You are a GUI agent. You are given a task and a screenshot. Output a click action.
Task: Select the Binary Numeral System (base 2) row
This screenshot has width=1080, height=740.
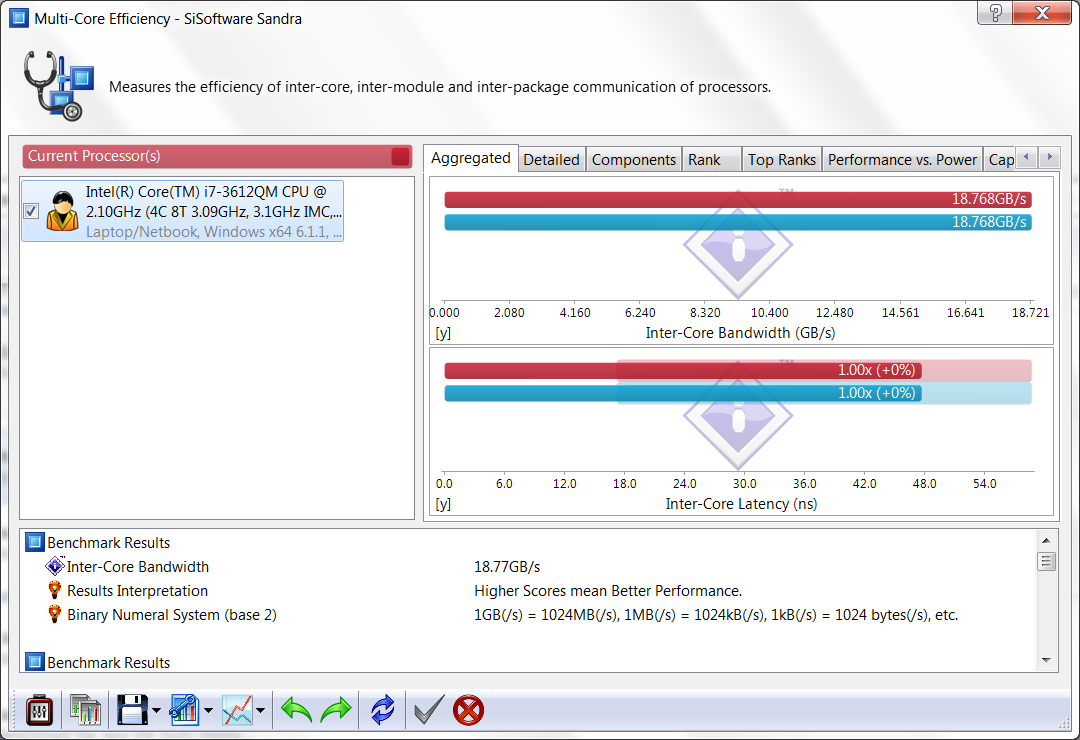[530, 615]
